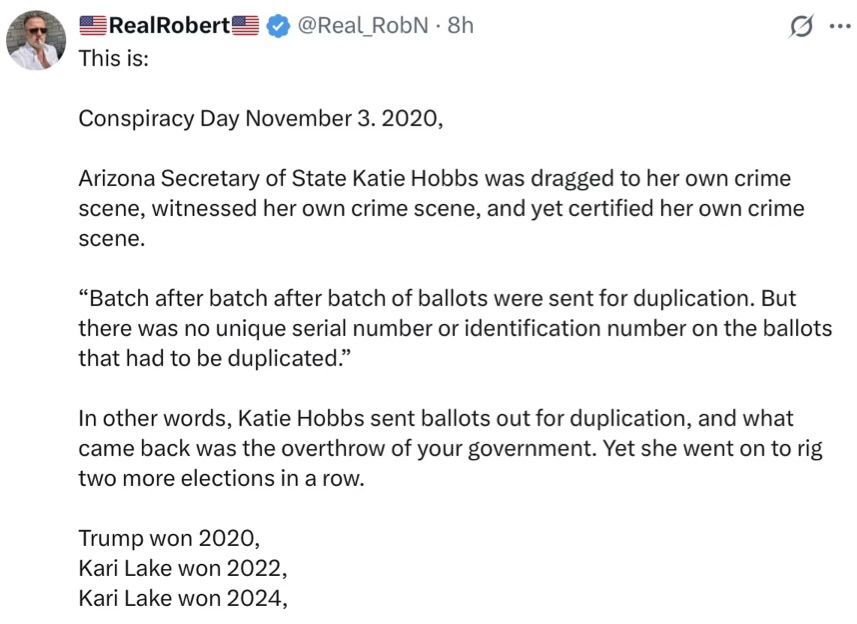Click the US flag emoji after RealRobert
Screen dimensions: 857x624
coord(246,26)
